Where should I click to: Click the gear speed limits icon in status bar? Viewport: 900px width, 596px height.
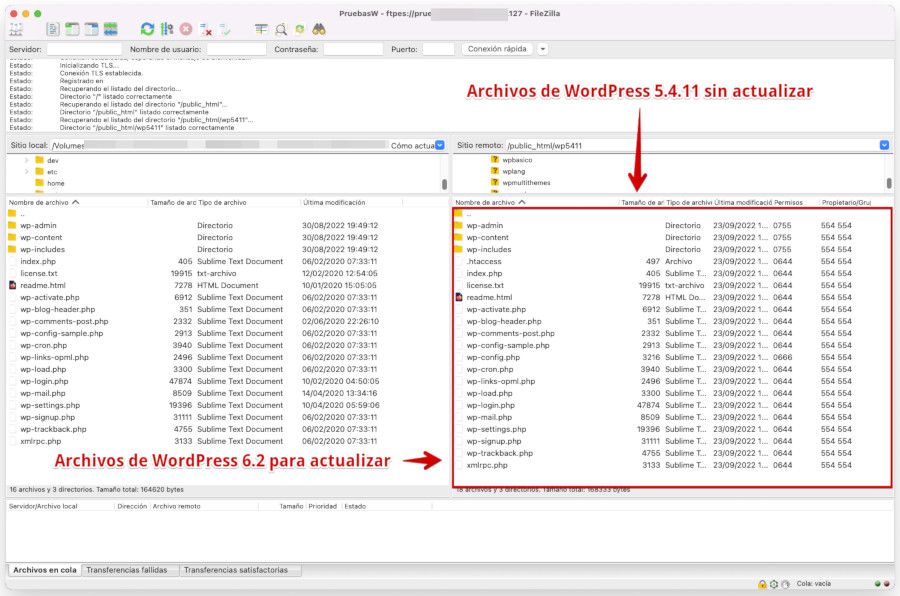click(774, 584)
